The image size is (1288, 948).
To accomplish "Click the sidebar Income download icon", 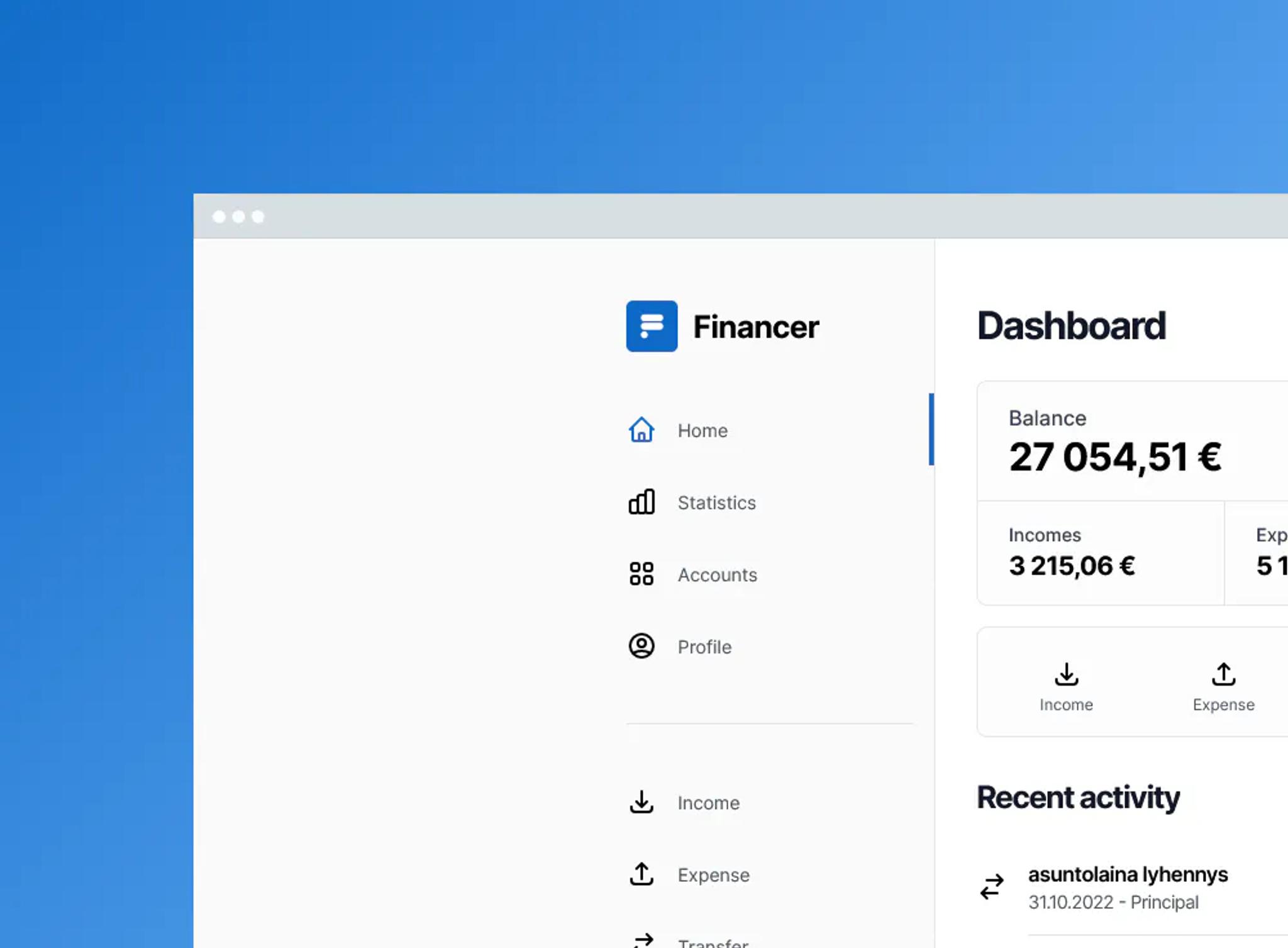I will pyautogui.click(x=641, y=802).
